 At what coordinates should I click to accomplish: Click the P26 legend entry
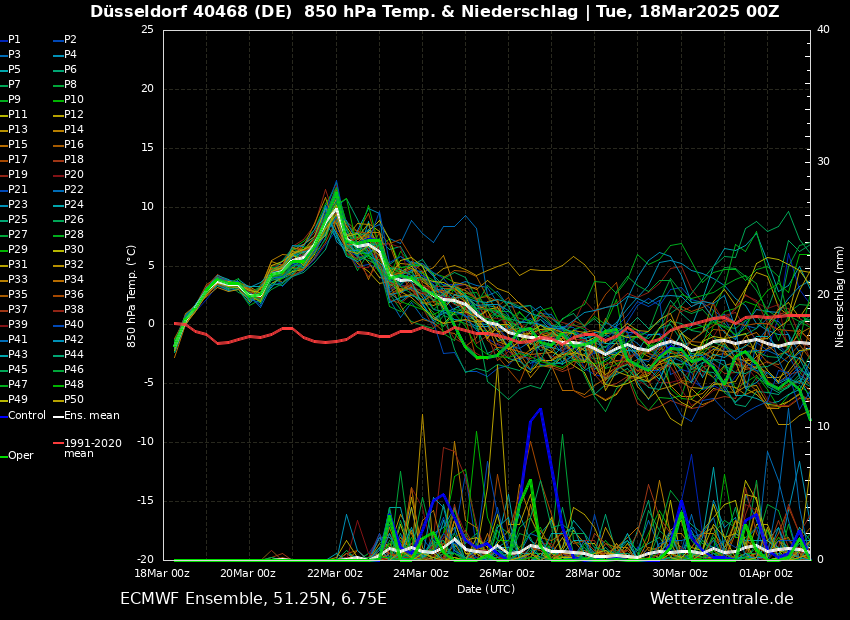click(x=73, y=220)
